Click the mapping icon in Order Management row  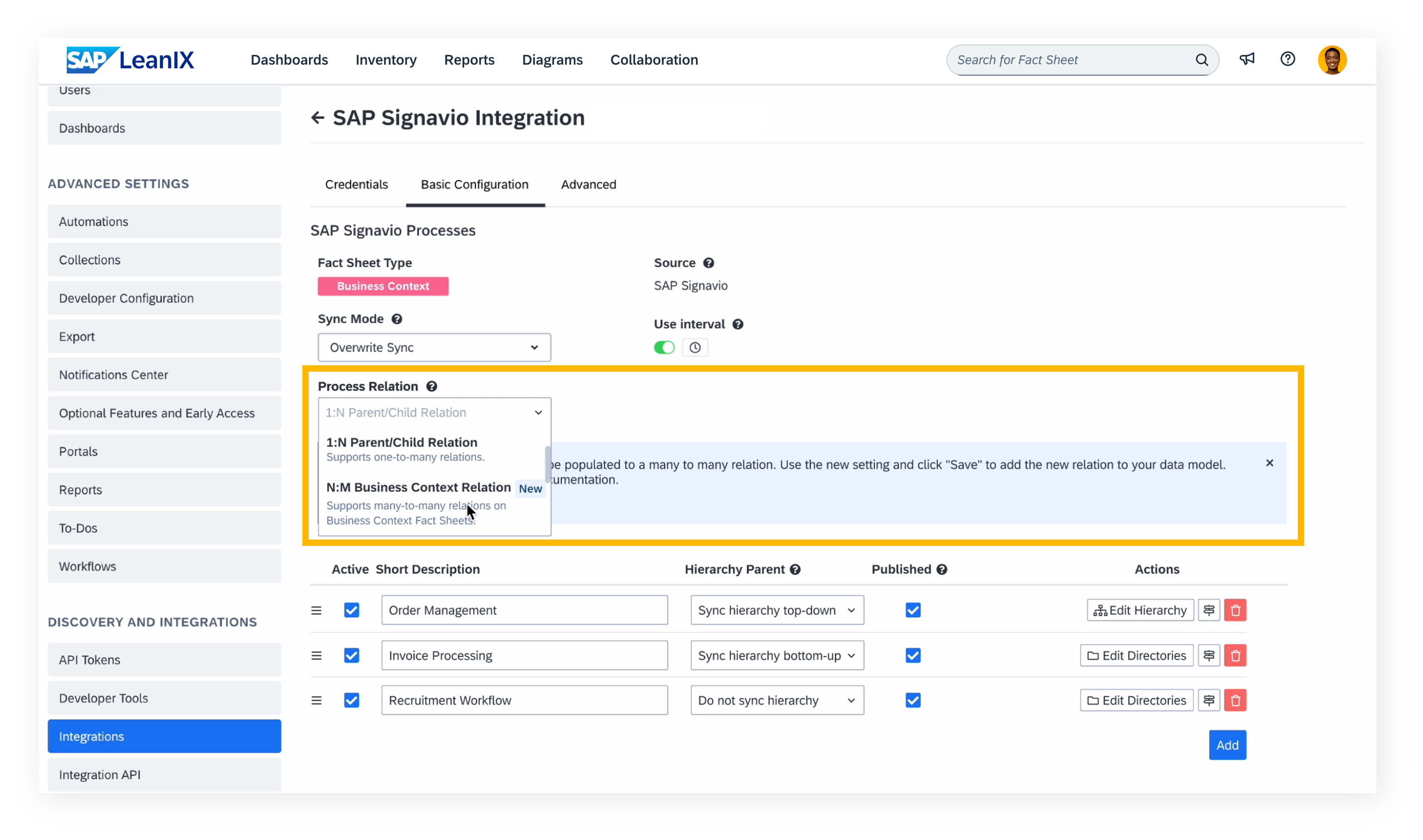[x=1208, y=610]
